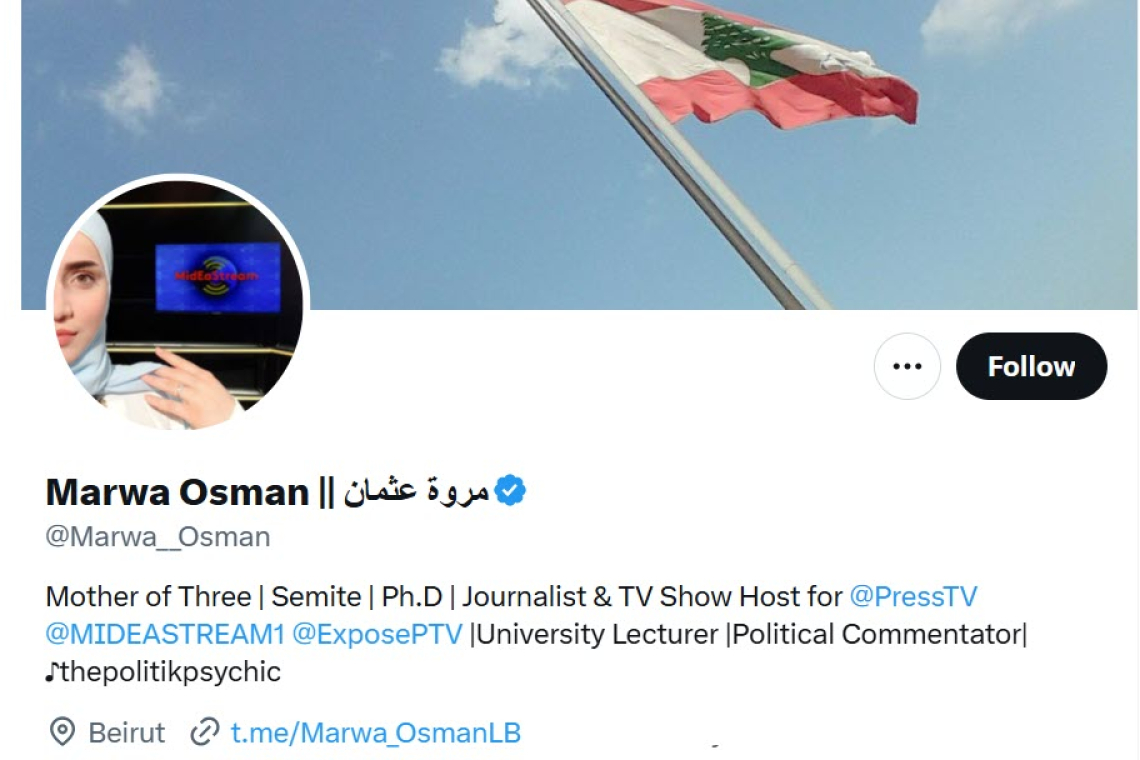
Task: Open the Lebanese flag header image
Action: (579, 154)
